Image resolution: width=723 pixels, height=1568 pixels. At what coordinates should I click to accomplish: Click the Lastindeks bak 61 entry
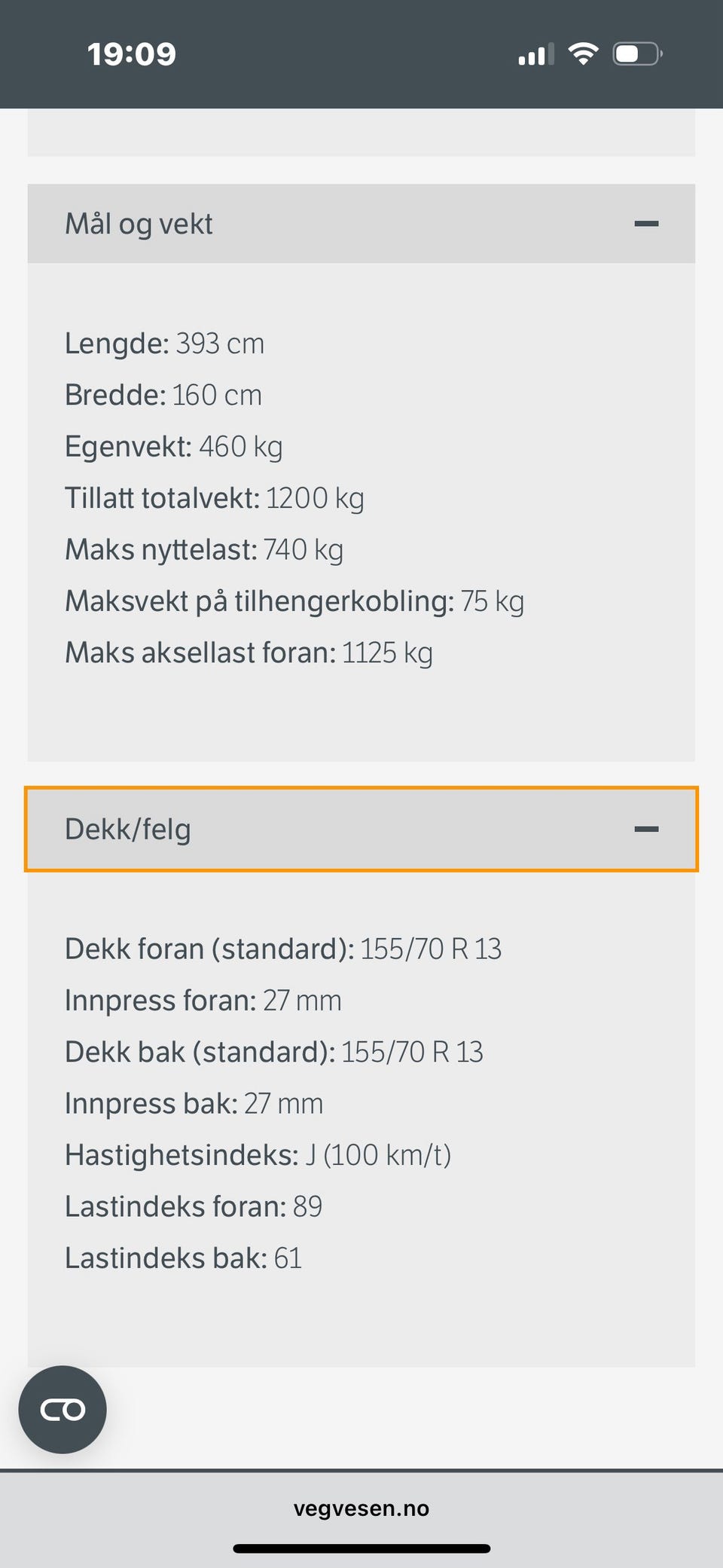point(183,1258)
